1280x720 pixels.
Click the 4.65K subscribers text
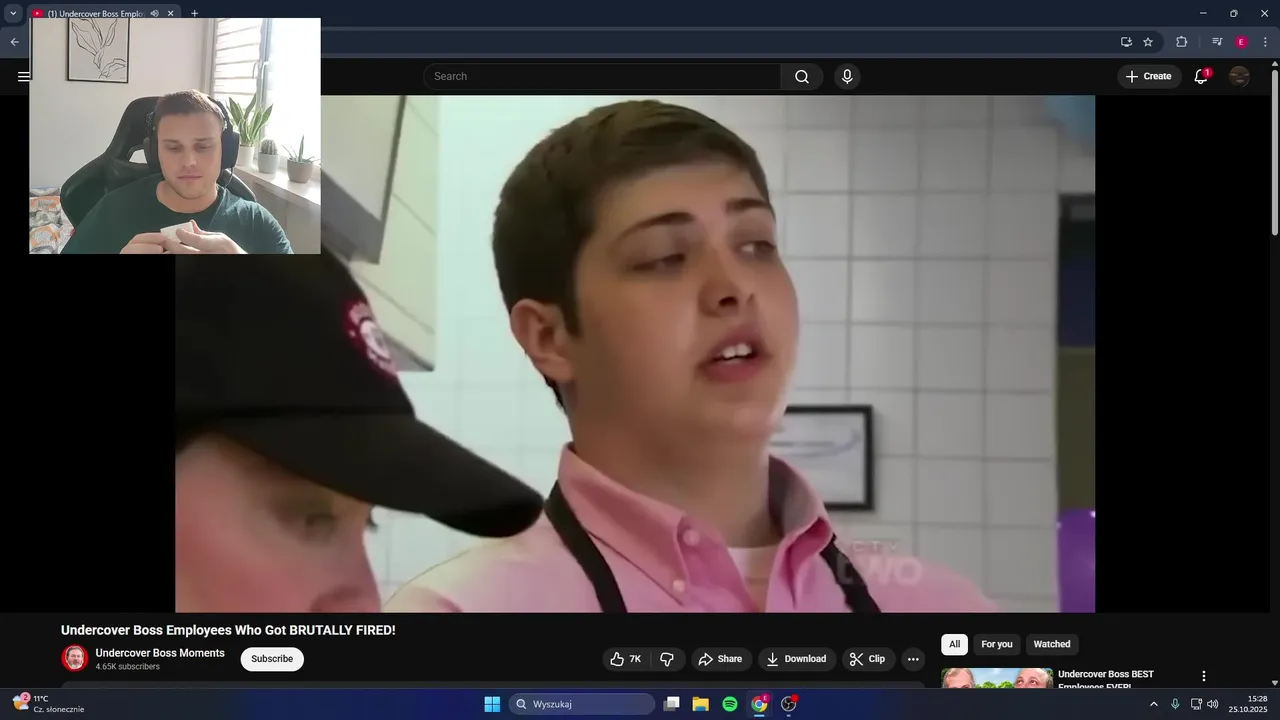pos(127,667)
